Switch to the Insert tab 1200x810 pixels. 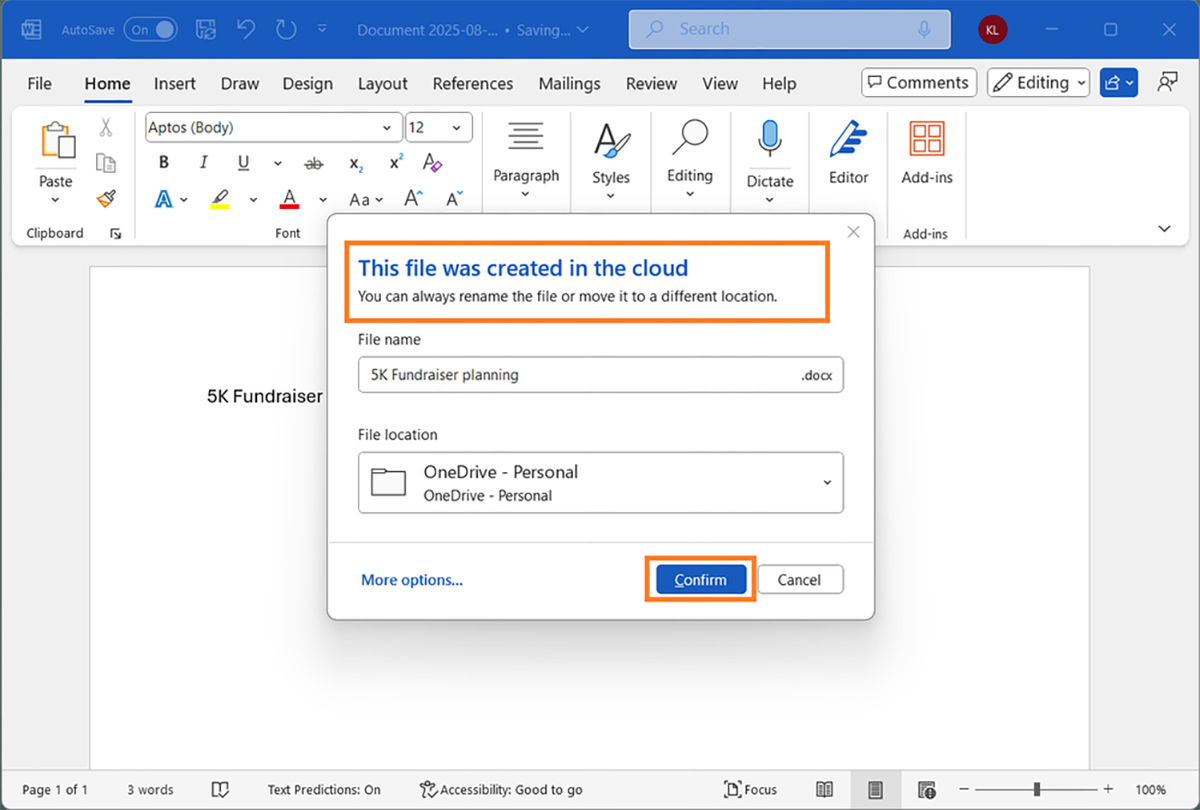175,83
